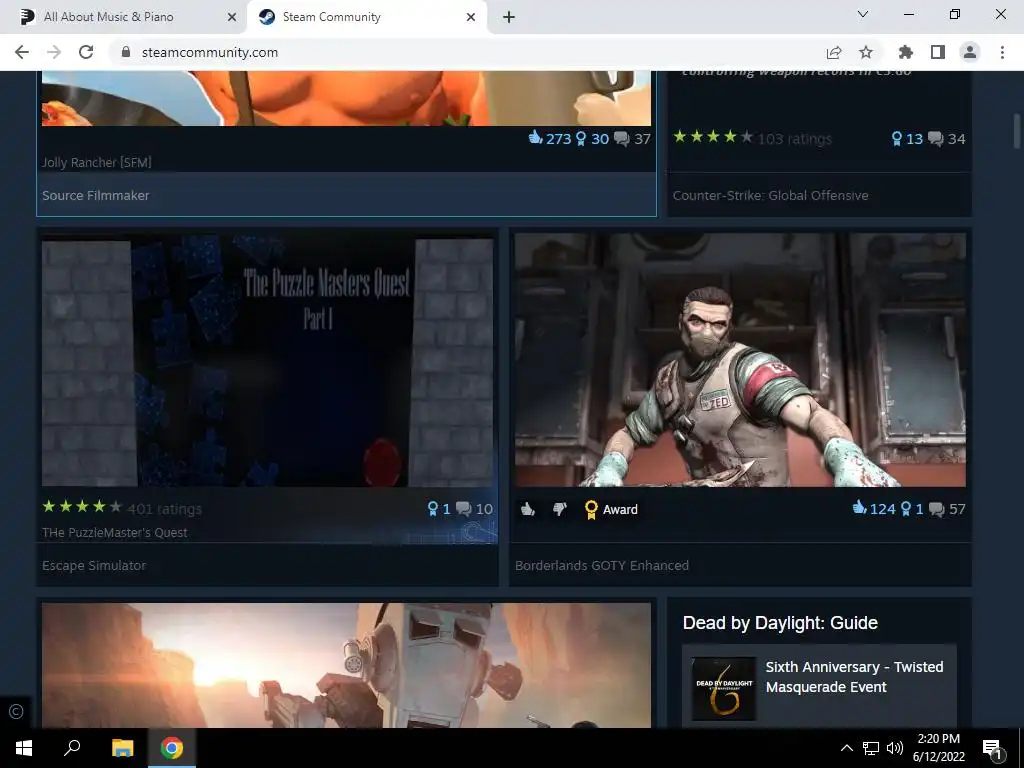Click the star rating with 103 ratings
The width and height of the screenshot is (1024, 768).
(713, 137)
